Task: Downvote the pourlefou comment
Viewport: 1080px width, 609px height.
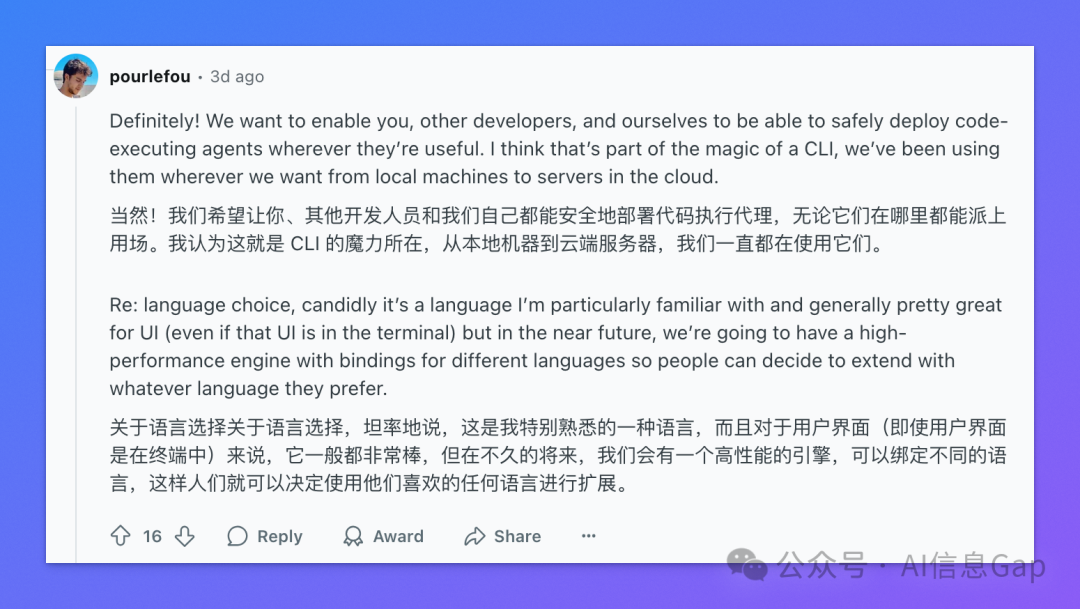Action: (184, 535)
